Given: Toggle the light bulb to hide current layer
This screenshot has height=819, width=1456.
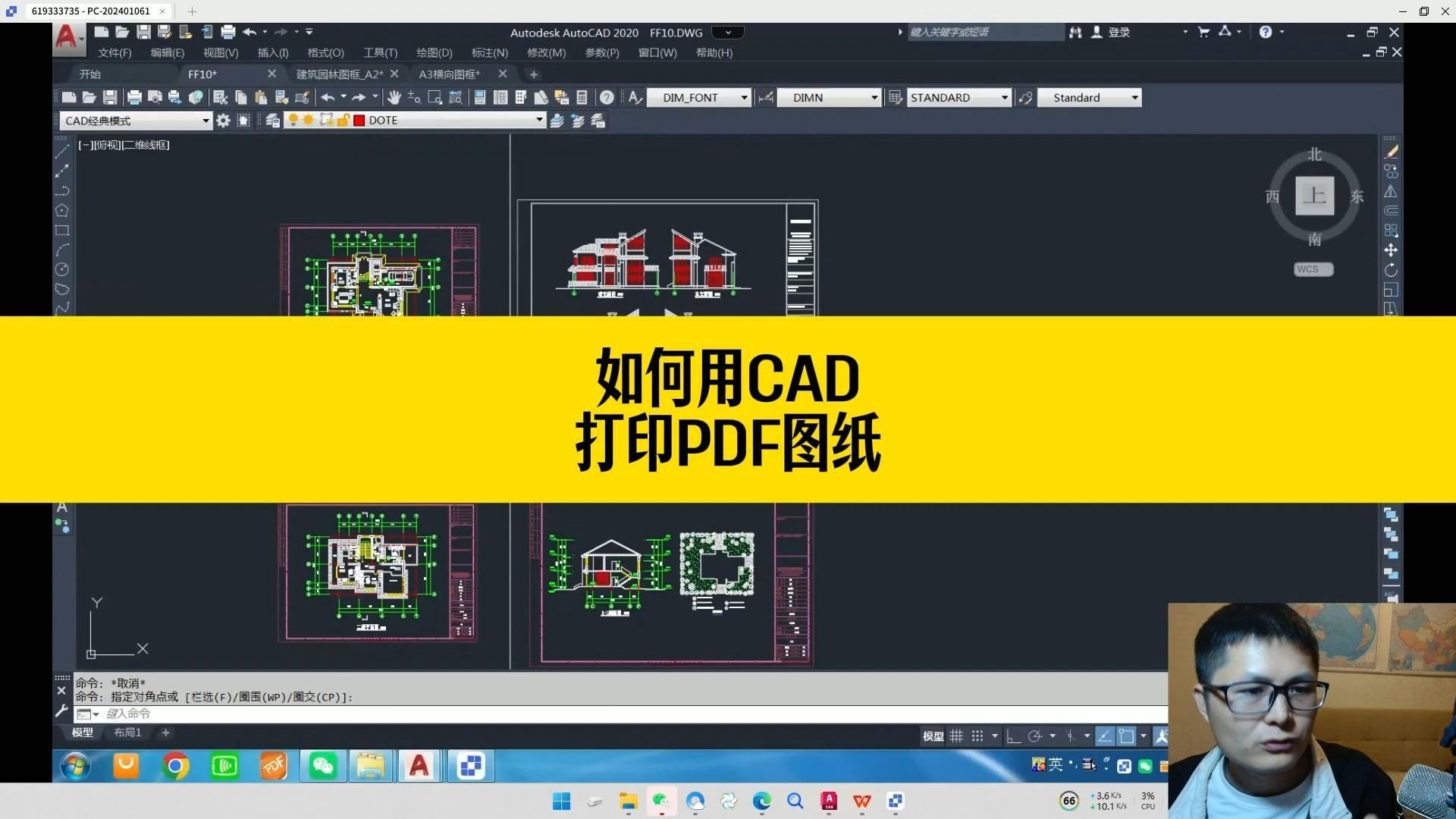Looking at the screenshot, I should [x=293, y=120].
